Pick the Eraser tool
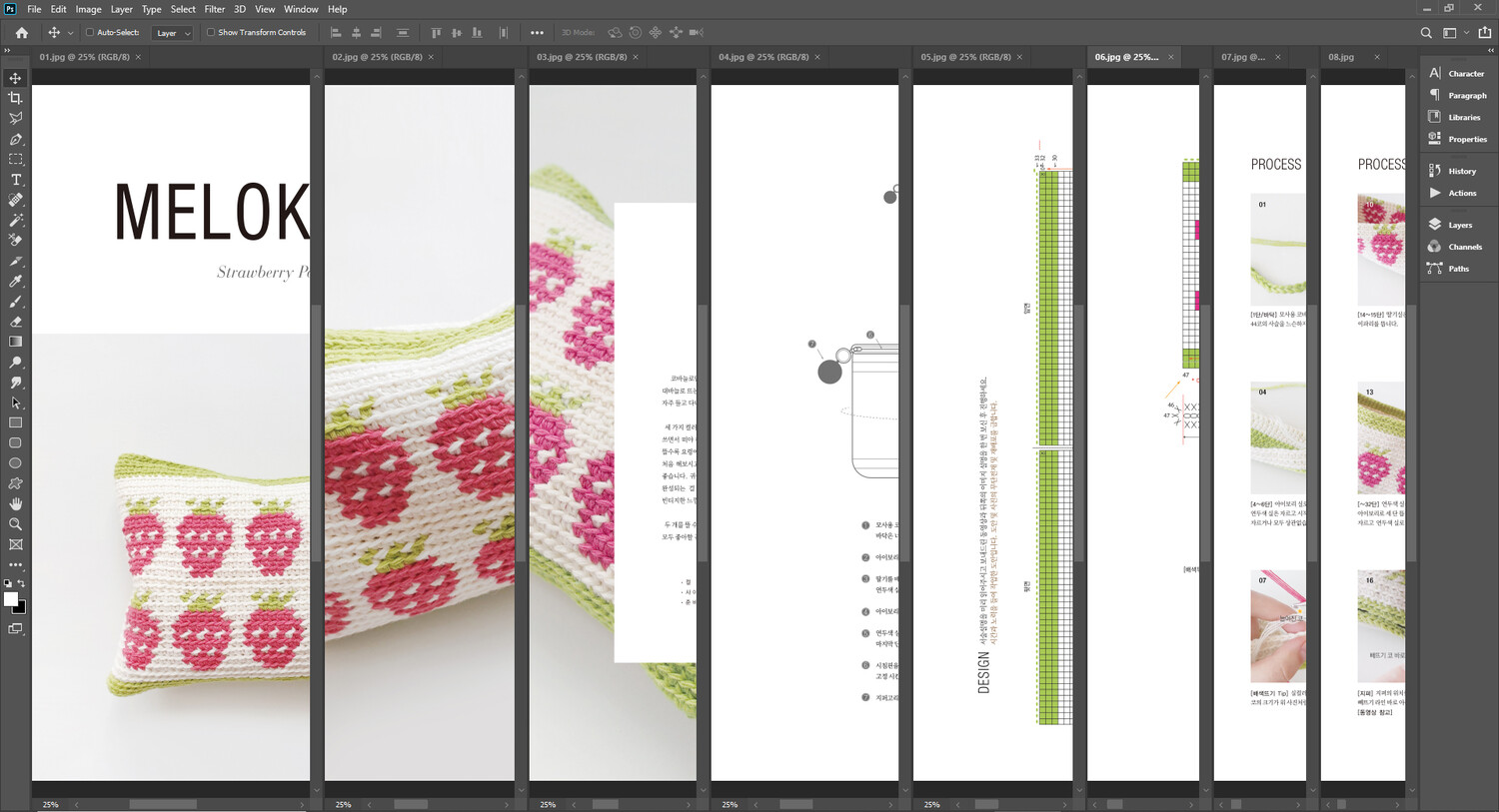This screenshot has height=812, width=1499. click(x=15, y=322)
